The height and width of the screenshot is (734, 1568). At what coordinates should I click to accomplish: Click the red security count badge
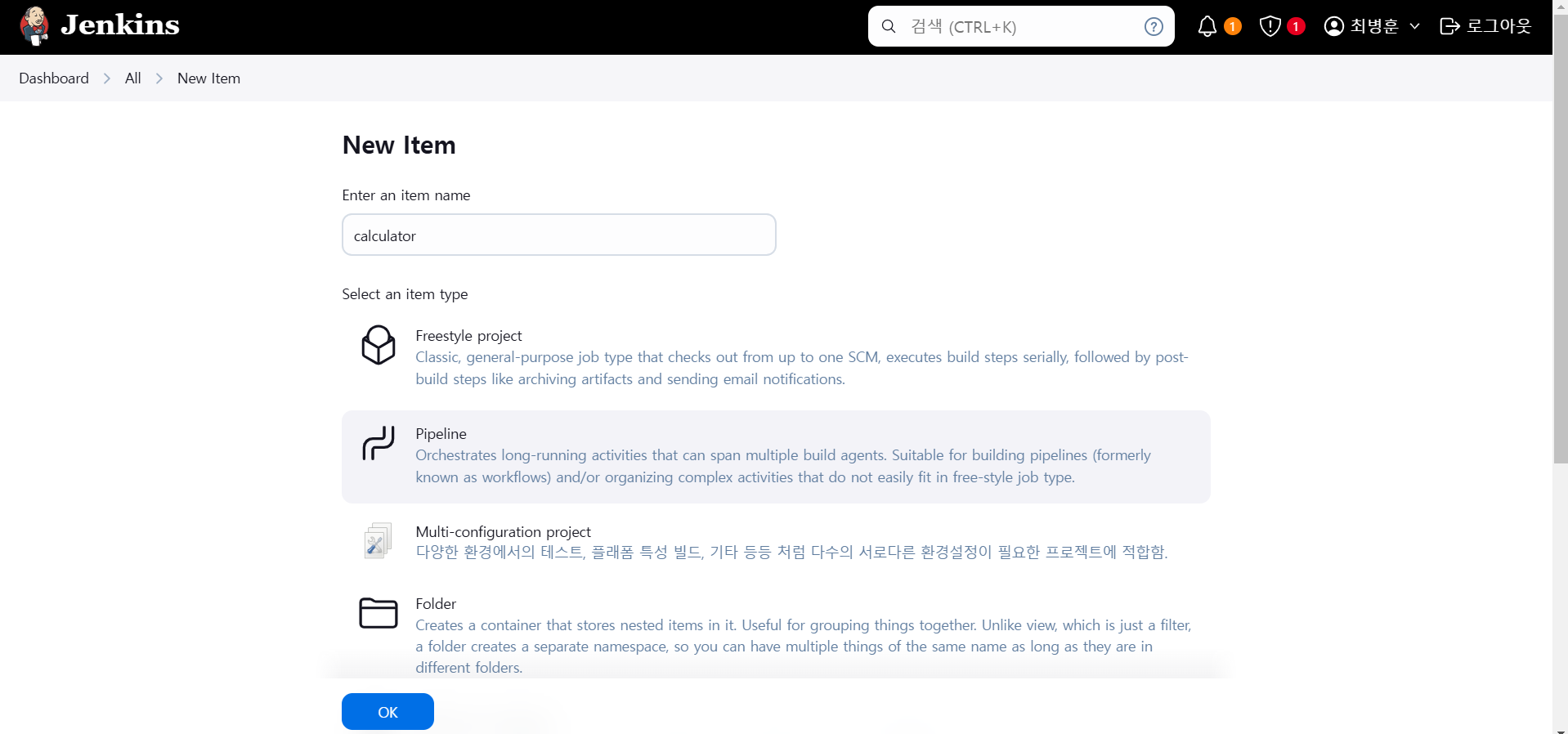coord(1296,27)
